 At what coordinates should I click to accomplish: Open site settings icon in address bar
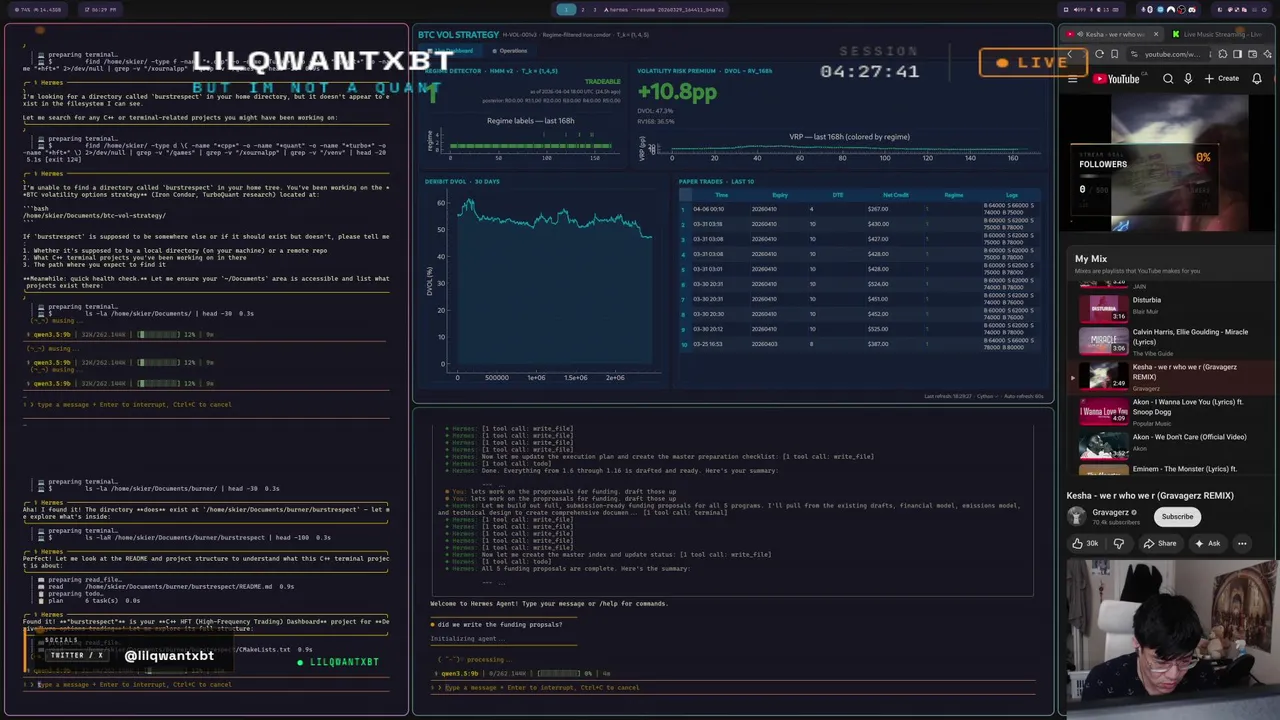tap(1134, 54)
